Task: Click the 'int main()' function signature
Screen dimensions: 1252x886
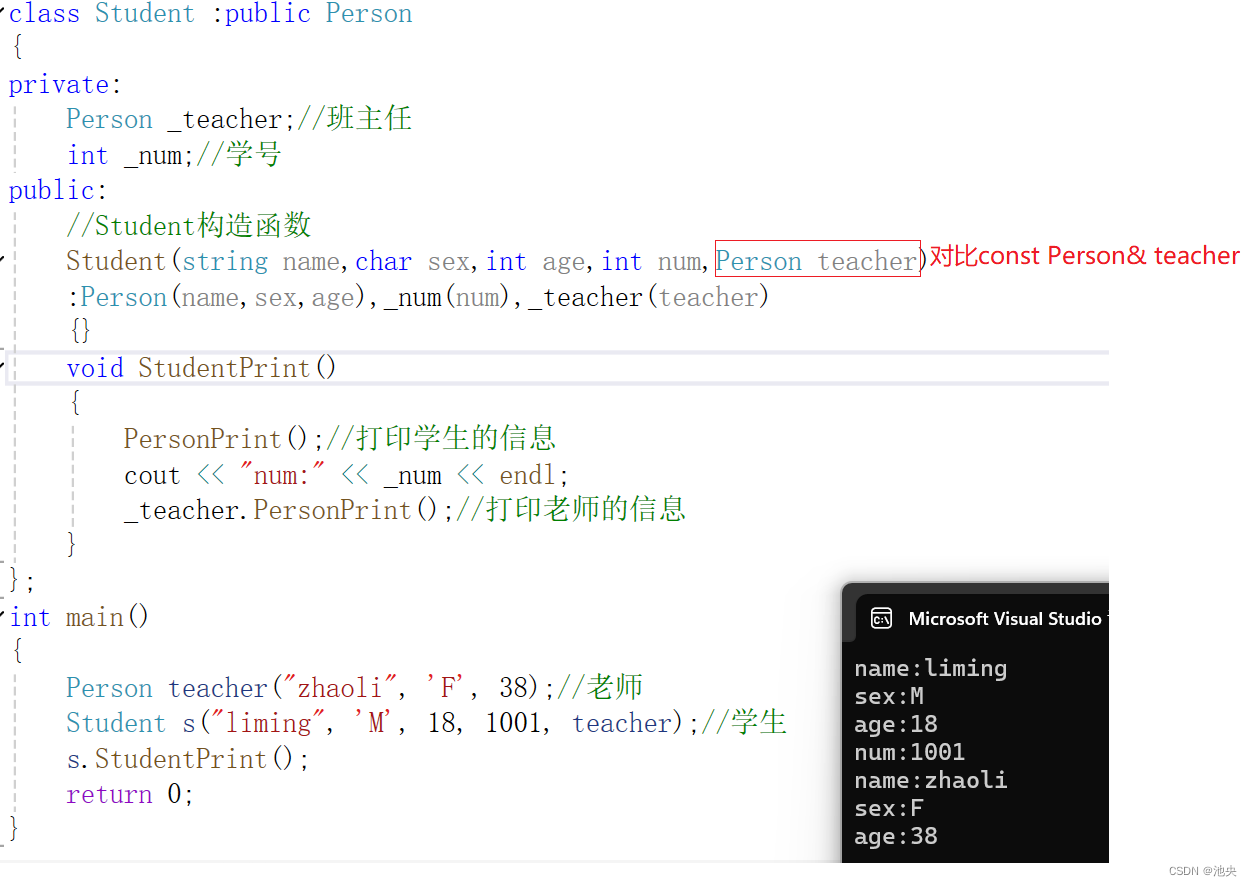Action: [x=80, y=617]
